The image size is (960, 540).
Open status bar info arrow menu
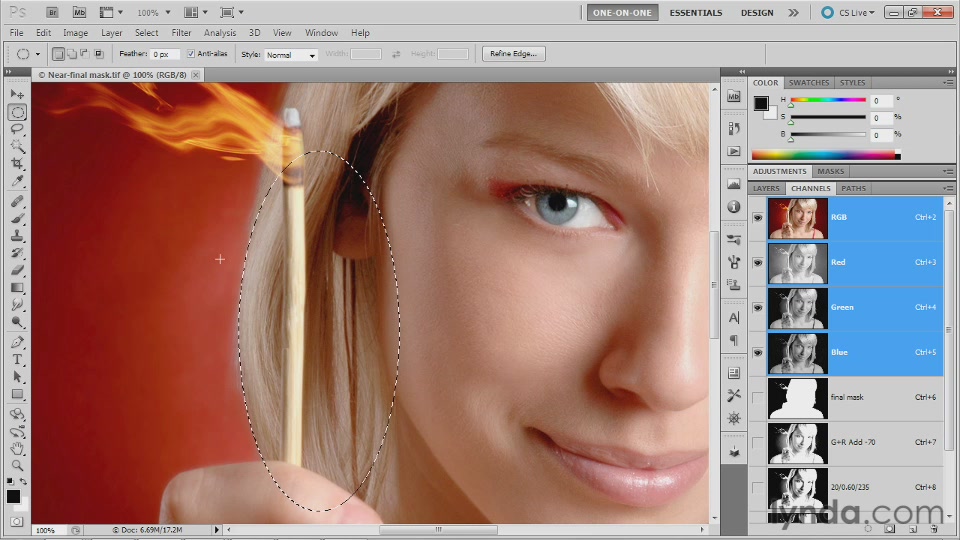(x=216, y=530)
